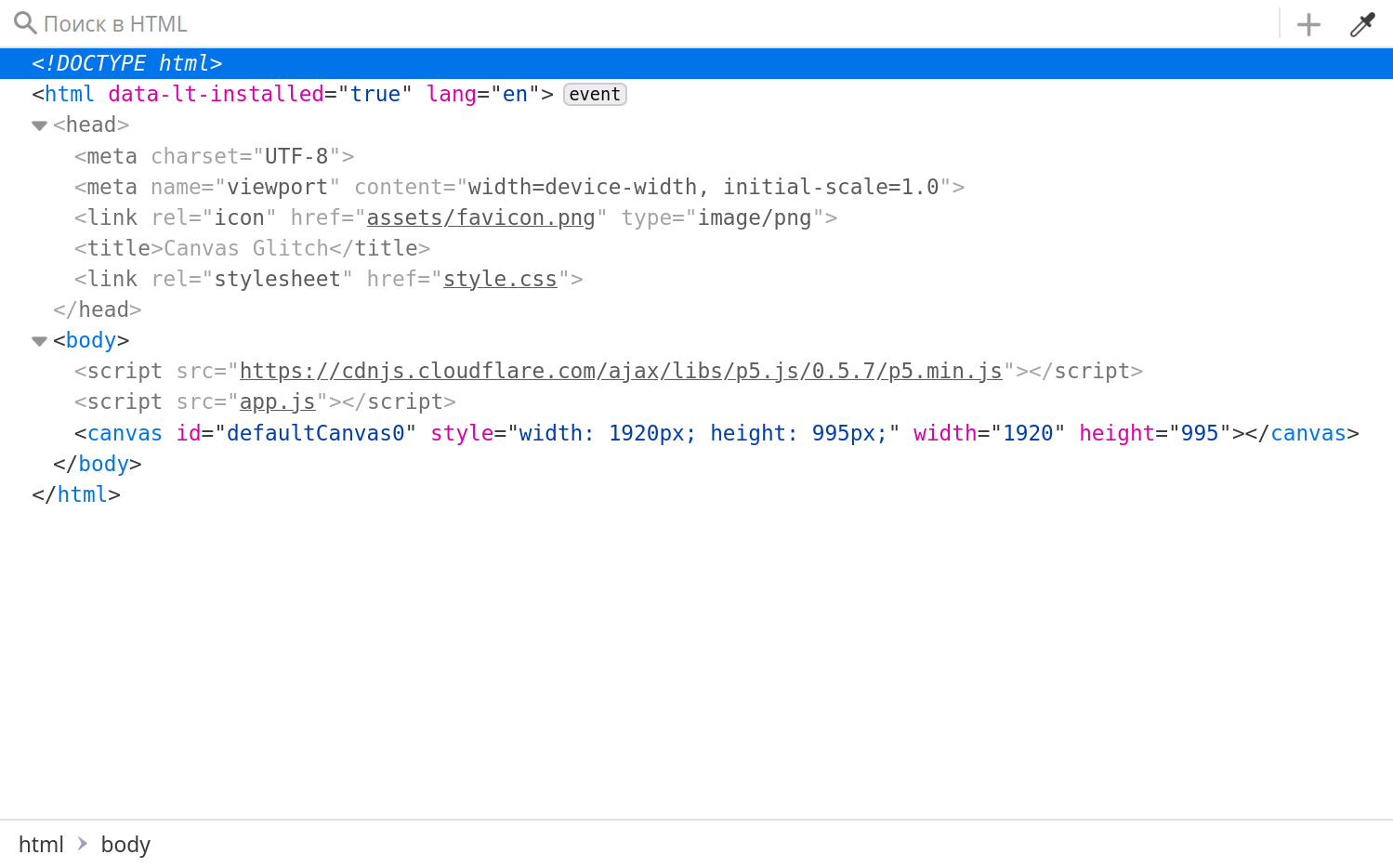Open the style.css stylesheet link
This screenshot has width=1393, height=868.
pyautogui.click(x=499, y=278)
